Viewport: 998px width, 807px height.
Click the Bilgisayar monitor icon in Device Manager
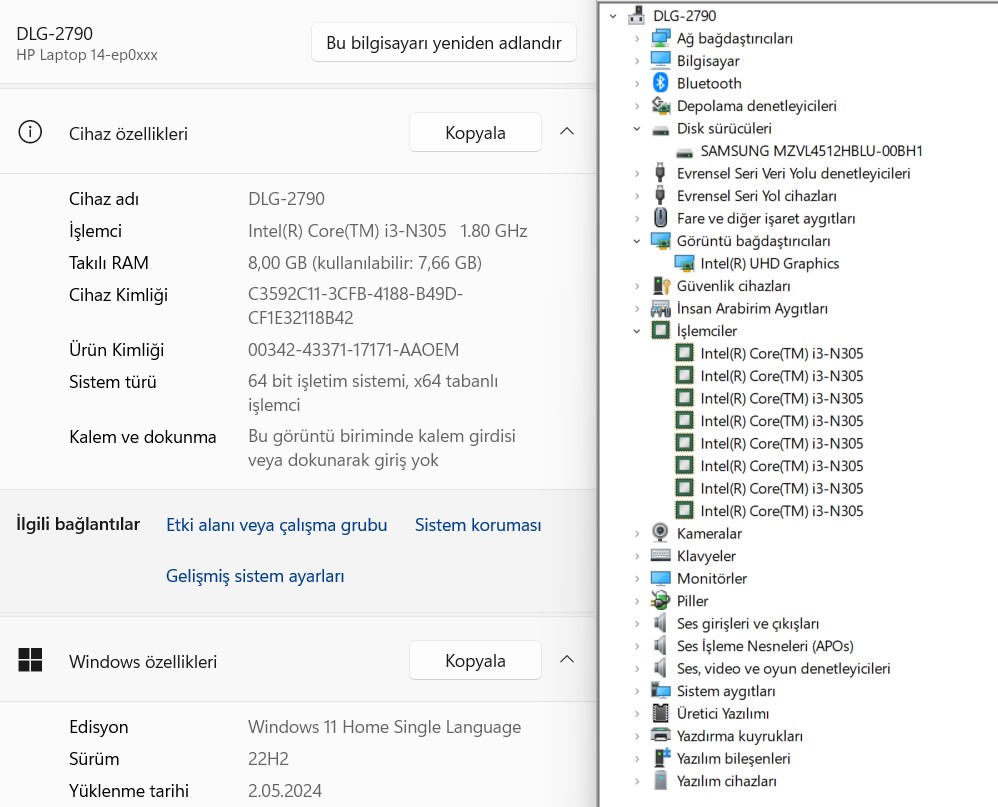[661, 60]
